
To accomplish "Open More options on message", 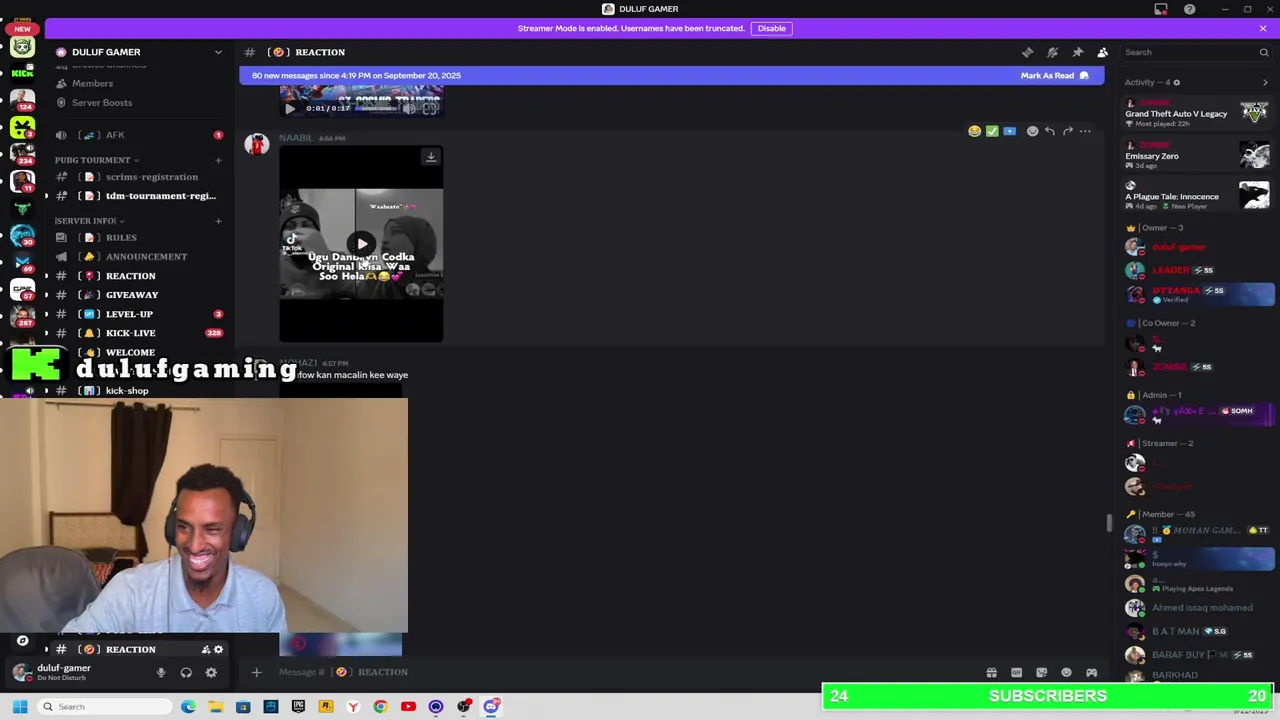I will coord(1085,131).
